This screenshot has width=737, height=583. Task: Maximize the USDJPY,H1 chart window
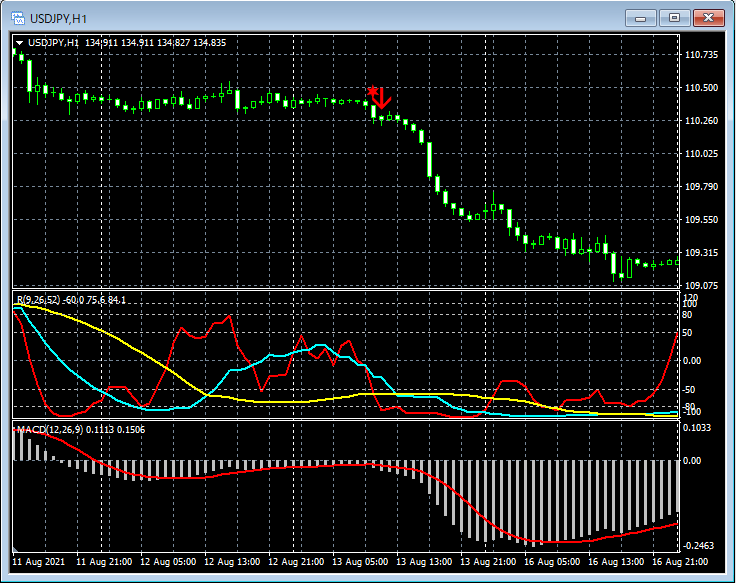pos(674,18)
